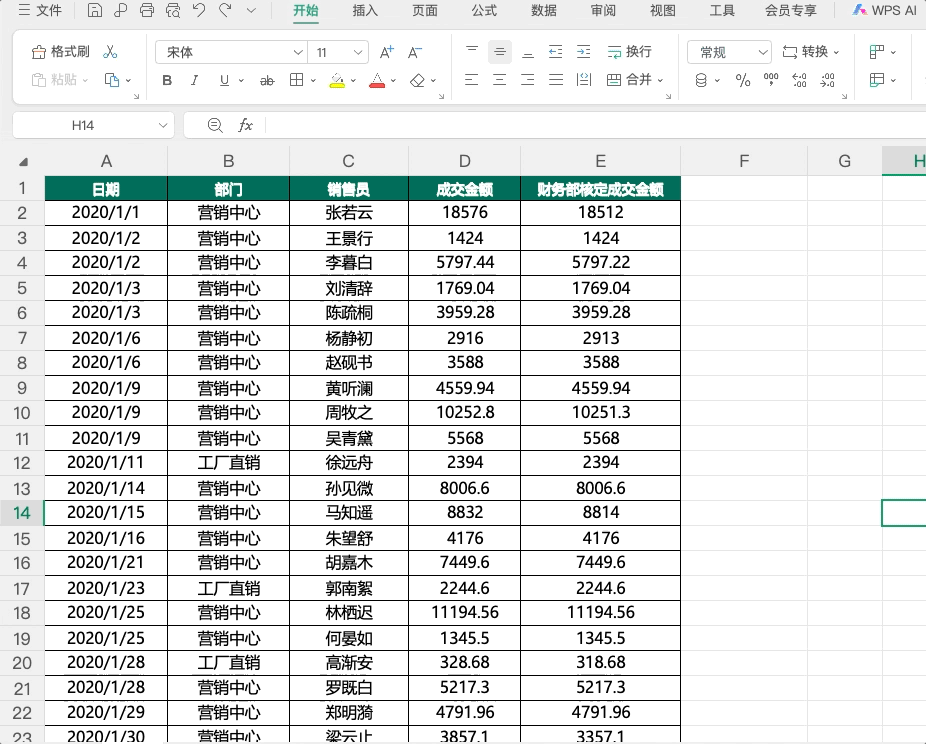Click the cut scissors icon
Screen dimensions: 926x744
[x=110, y=52]
